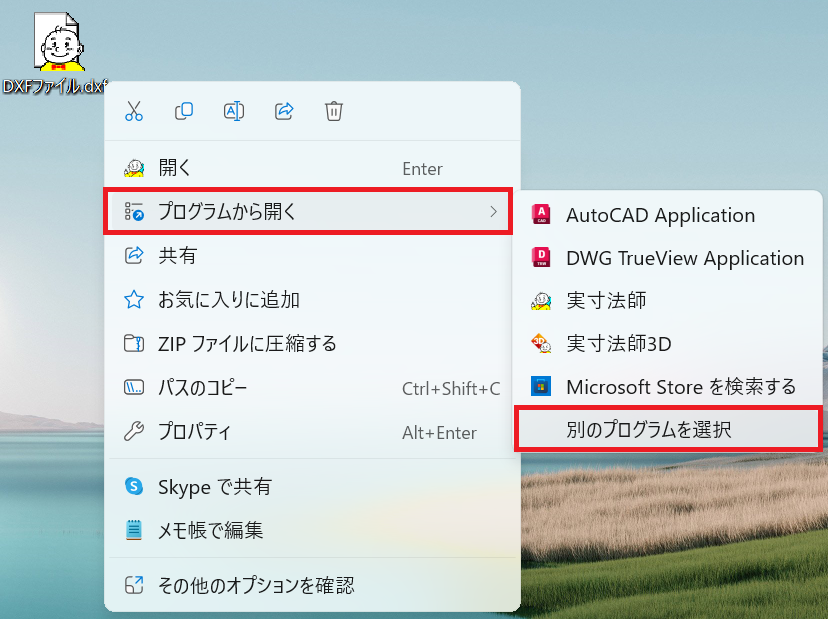Click the star icon beside お気に入りに追加

tap(134, 299)
